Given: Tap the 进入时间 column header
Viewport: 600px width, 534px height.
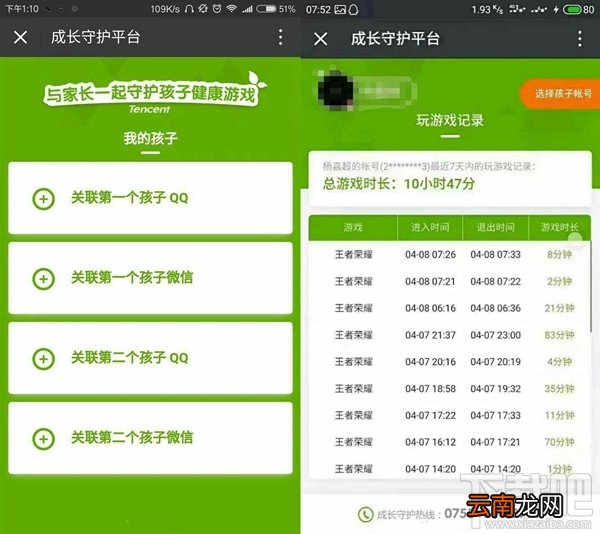Looking at the screenshot, I should [430, 228].
